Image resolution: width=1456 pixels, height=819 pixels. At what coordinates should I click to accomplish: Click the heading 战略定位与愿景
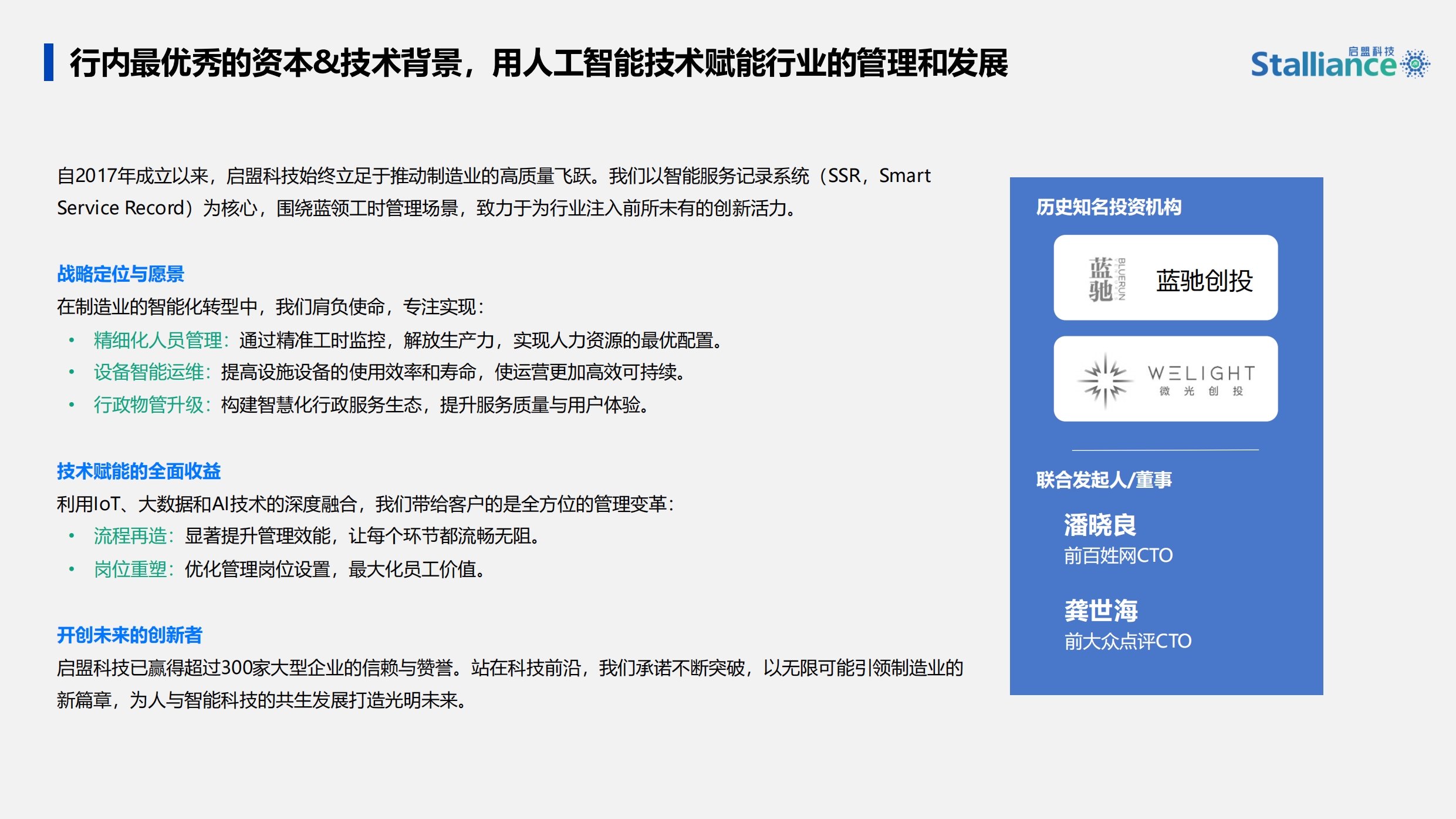tap(120, 274)
